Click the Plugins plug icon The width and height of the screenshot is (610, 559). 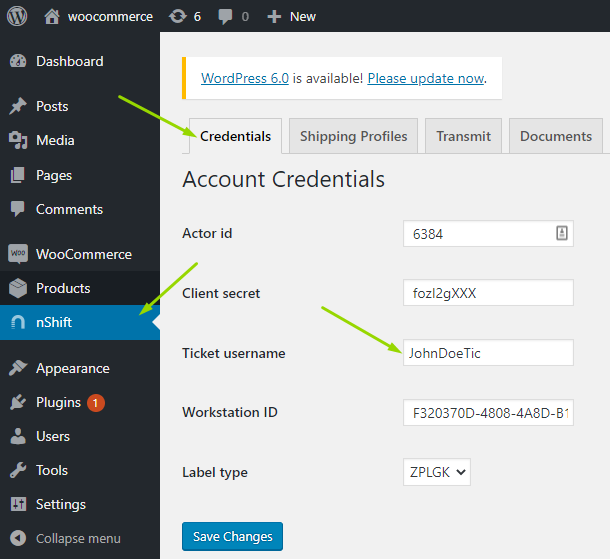pyautogui.click(x=18, y=402)
